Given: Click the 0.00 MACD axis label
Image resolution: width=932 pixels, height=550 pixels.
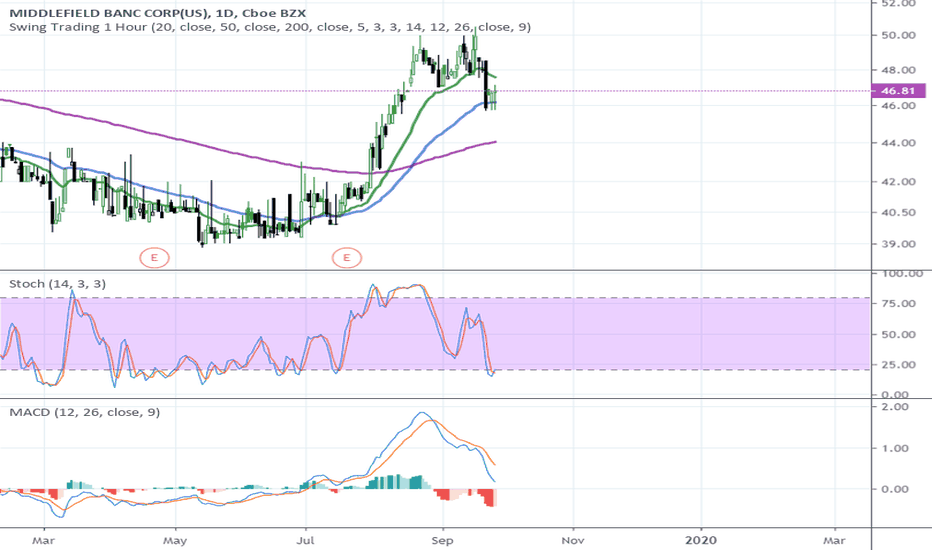Looking at the screenshot, I should point(896,489).
